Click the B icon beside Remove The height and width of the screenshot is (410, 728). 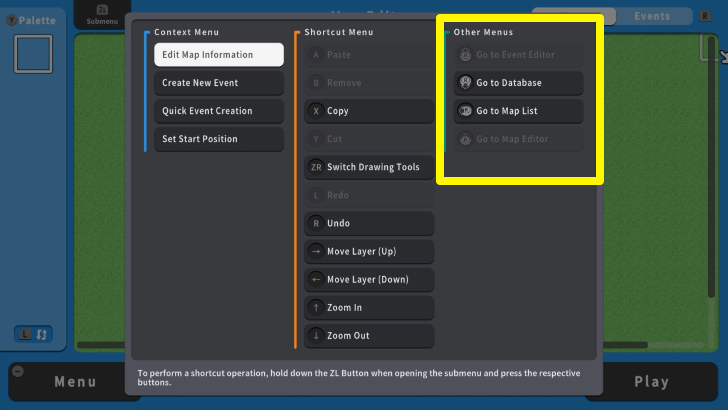pos(316,83)
